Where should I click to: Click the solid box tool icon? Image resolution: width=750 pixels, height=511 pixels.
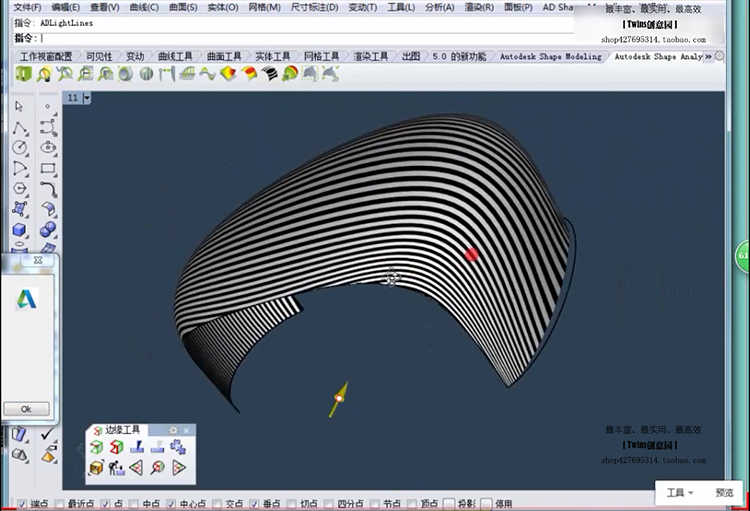19,230
